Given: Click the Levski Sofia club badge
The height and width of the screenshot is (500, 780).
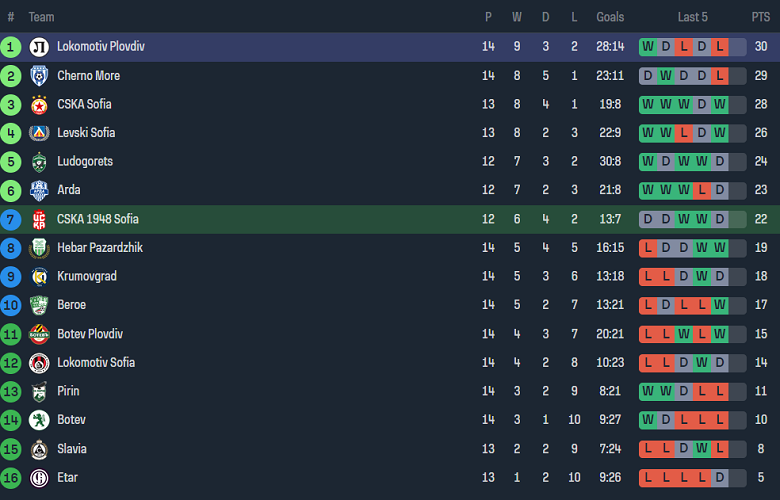Looking at the screenshot, I should coord(39,133).
